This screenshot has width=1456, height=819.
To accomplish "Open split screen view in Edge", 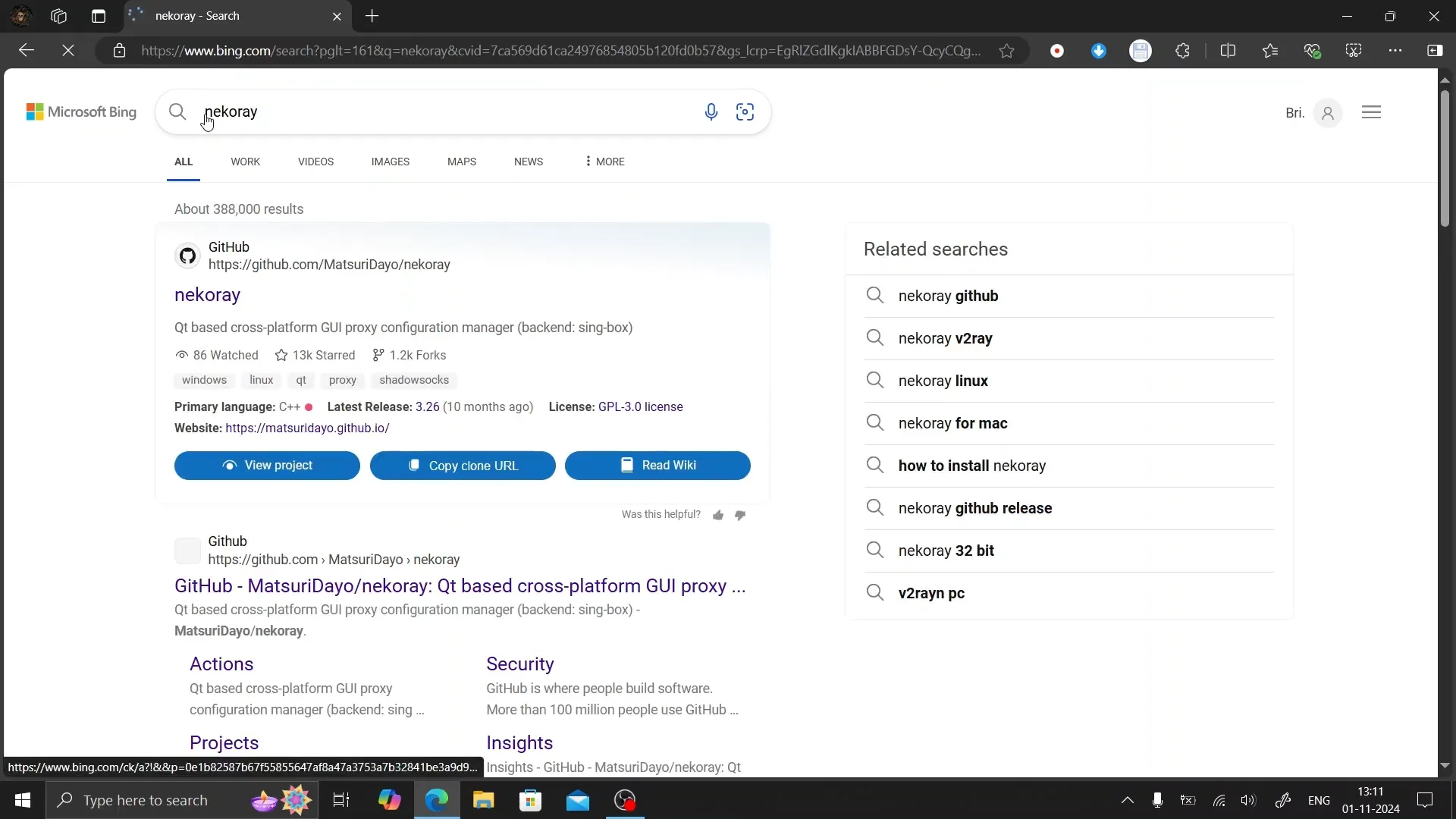I will (1228, 50).
